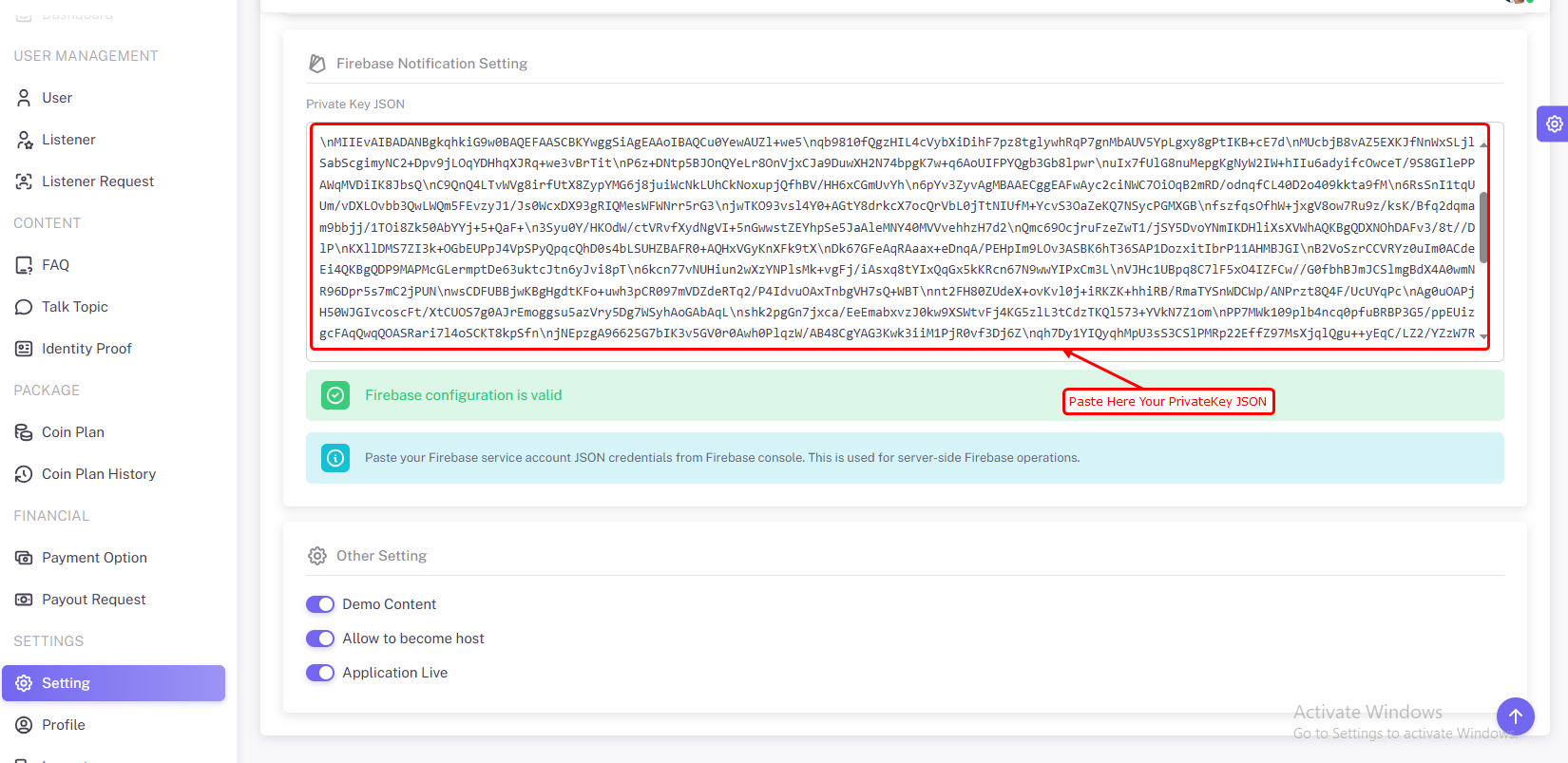The image size is (1568, 763).
Task: Click the Identity Proof card icon
Action: click(24, 349)
